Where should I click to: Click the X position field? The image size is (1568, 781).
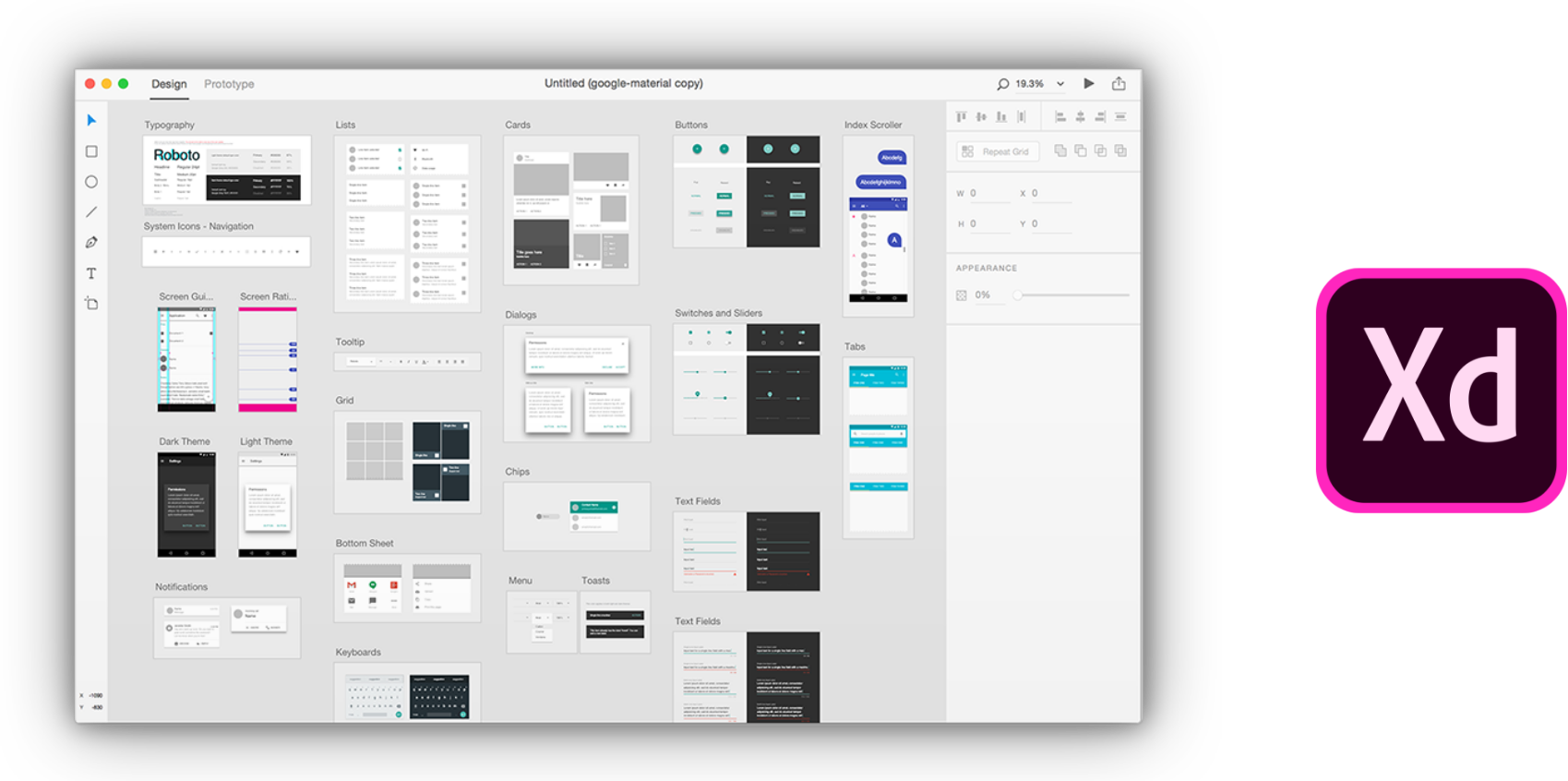(1050, 194)
